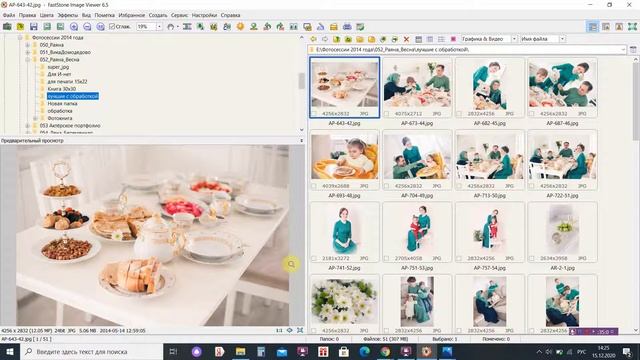Collapse the 052_Раяна_Весна folder node
Viewport: 640px width, 360px height.
[x=27, y=60]
